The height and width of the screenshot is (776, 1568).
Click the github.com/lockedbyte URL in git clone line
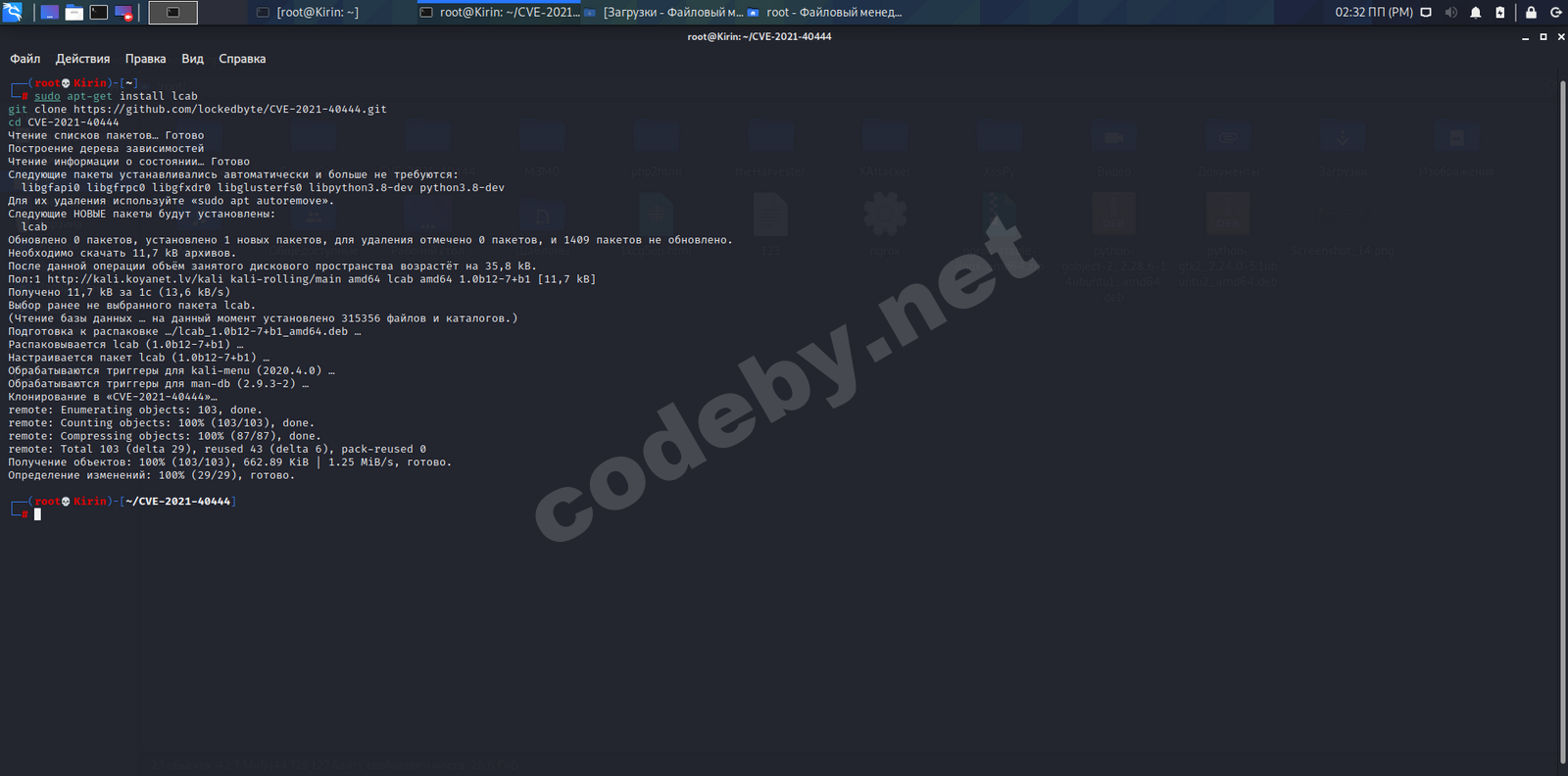point(230,109)
